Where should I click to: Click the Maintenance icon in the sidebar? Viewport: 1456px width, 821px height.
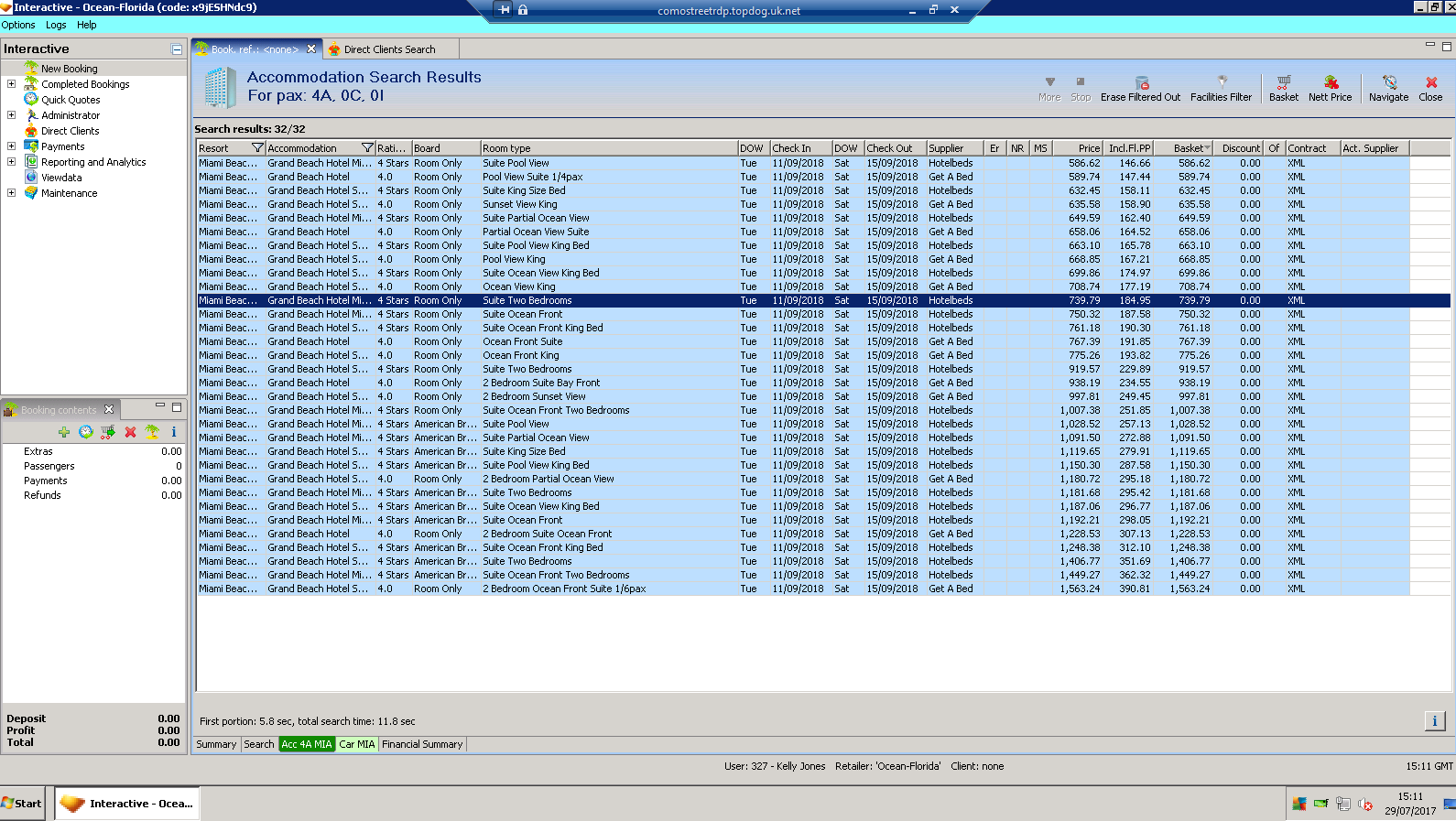coord(31,192)
